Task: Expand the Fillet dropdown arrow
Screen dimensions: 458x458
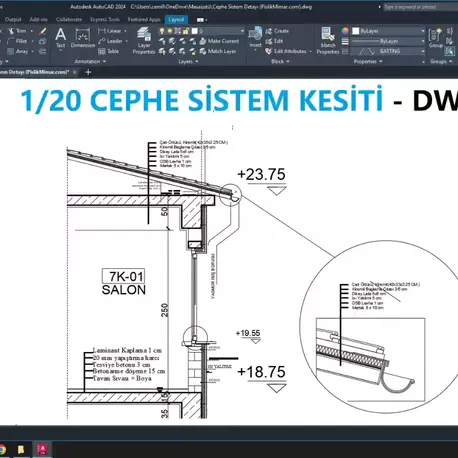Action: pyautogui.click(x=32, y=41)
